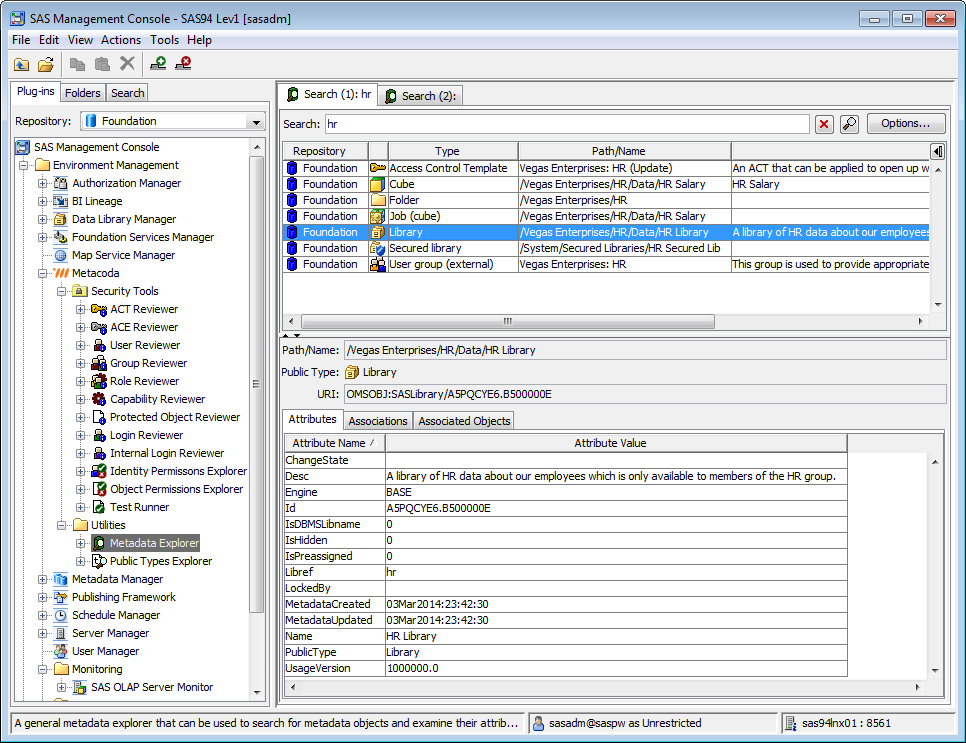This screenshot has width=966, height=743.
Task: Collapse the Metacoda node
Action: pos(43,274)
